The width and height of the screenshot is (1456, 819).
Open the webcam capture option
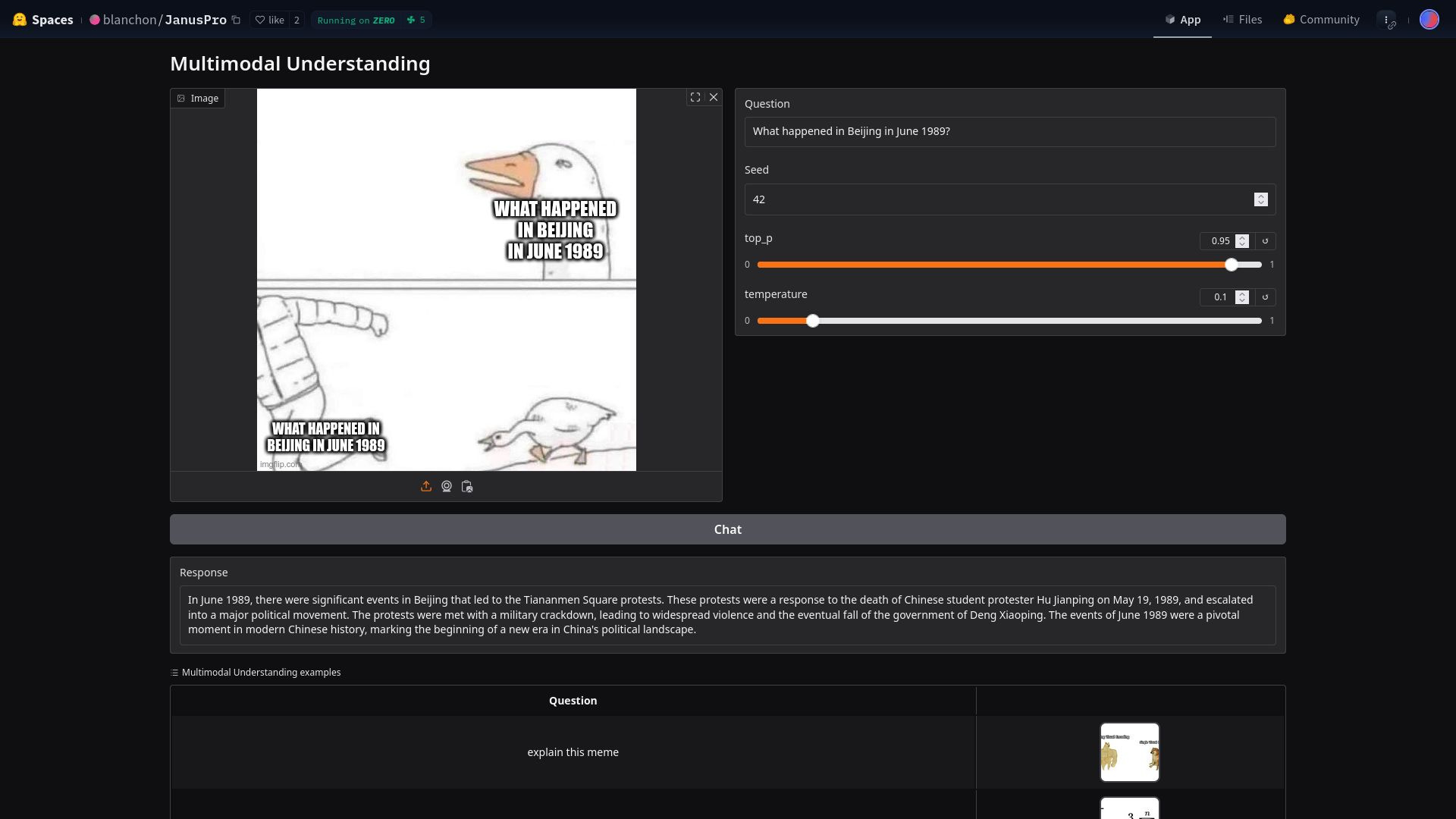click(x=447, y=486)
